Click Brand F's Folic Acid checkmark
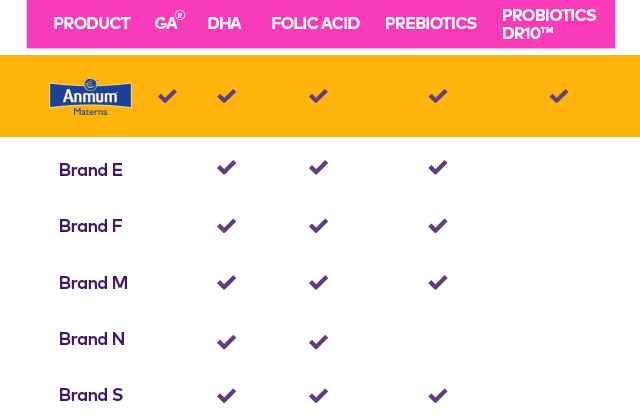 (318, 226)
